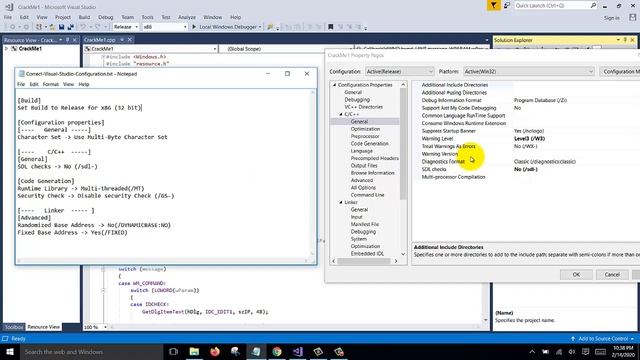Click the Quick Launch search icon
This screenshot has width=640, height=360.
click(x=593, y=5)
